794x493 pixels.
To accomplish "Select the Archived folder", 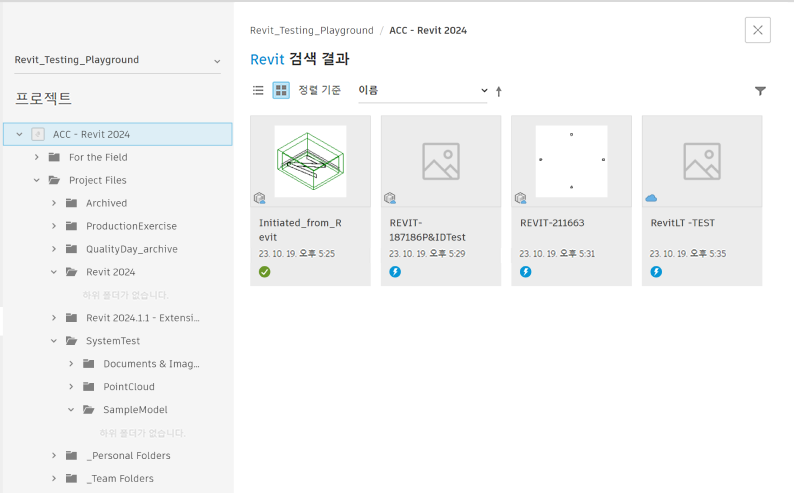I will click(x=106, y=203).
